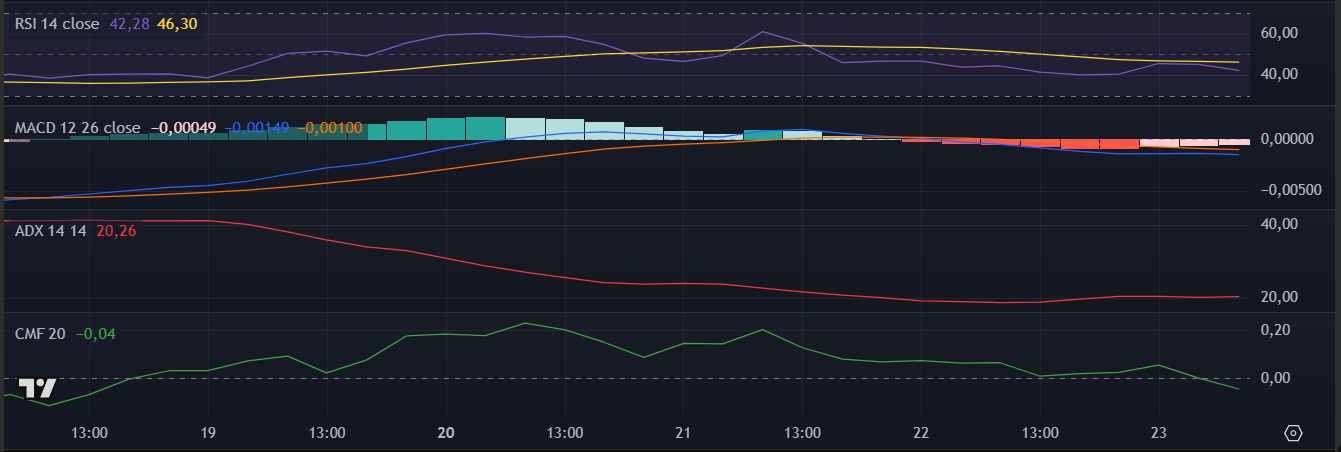Click date label 19 on time axis
This screenshot has height=452, width=1341.
pyautogui.click(x=208, y=433)
